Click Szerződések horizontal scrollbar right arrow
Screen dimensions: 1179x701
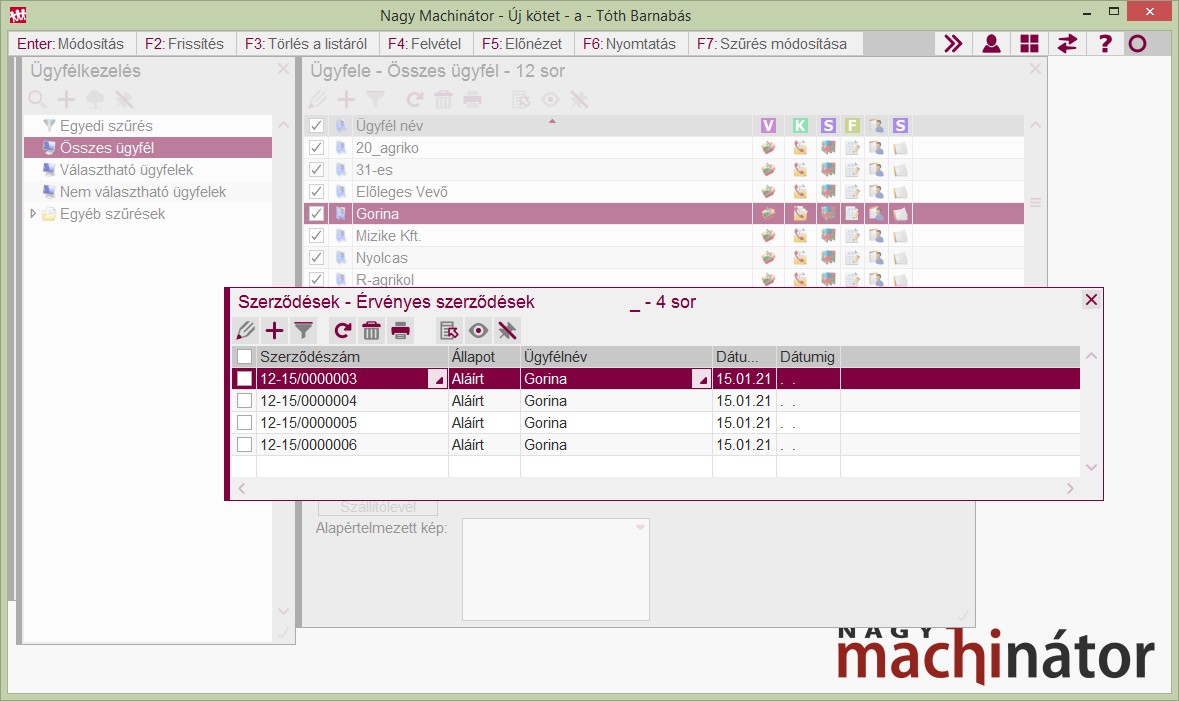pos(1070,488)
